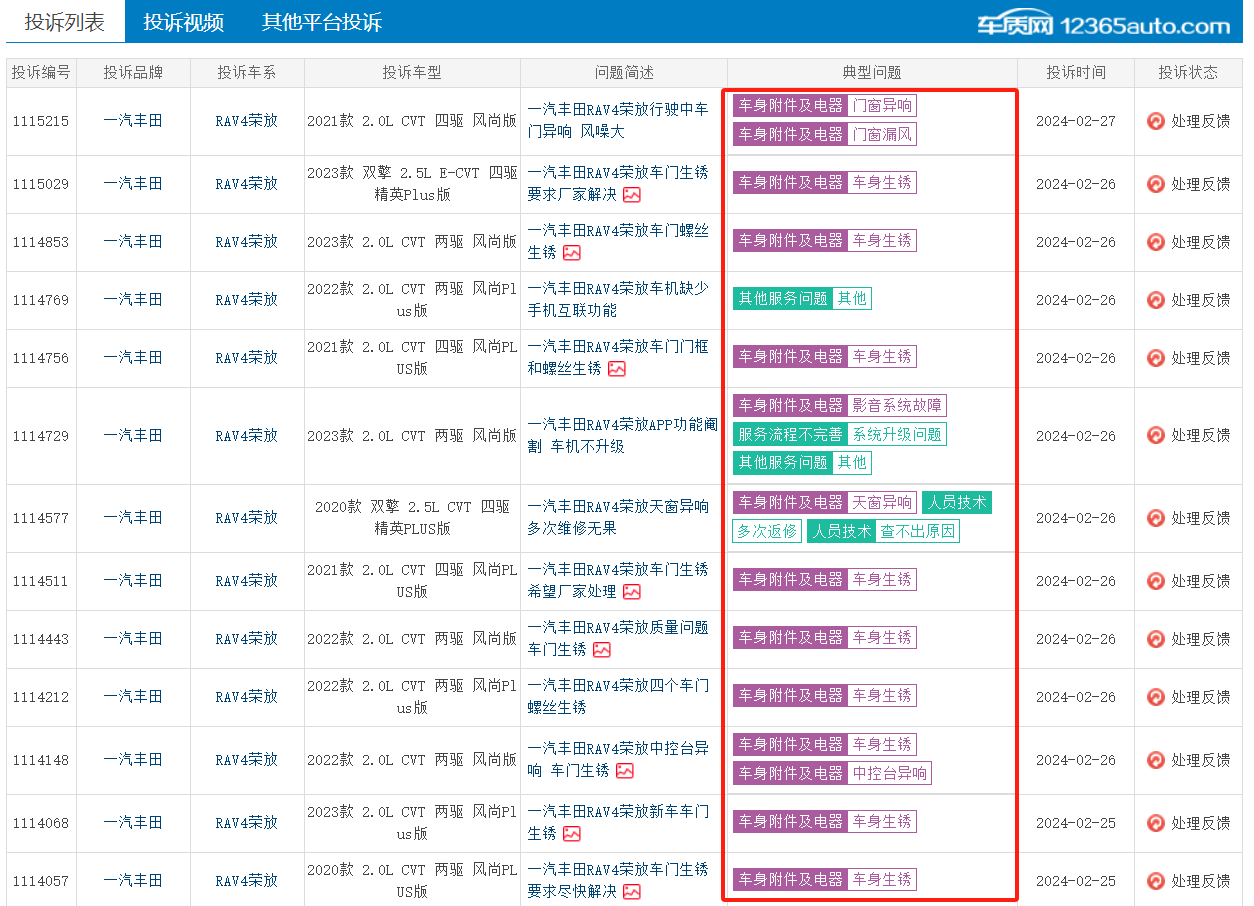Click the 中控台异响 issue tag

tap(889, 773)
